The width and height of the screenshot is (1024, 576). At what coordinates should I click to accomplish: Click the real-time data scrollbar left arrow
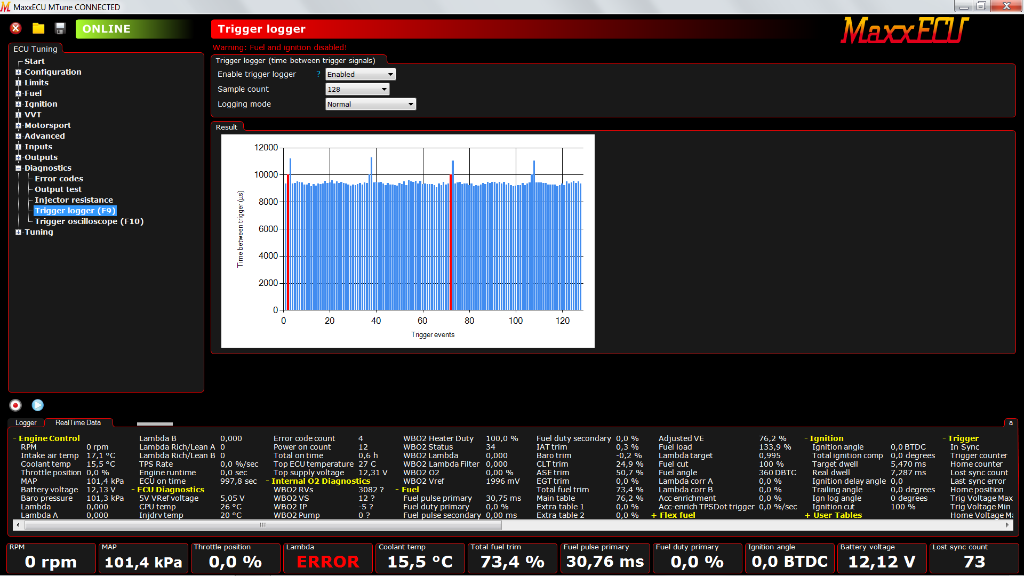(18, 524)
